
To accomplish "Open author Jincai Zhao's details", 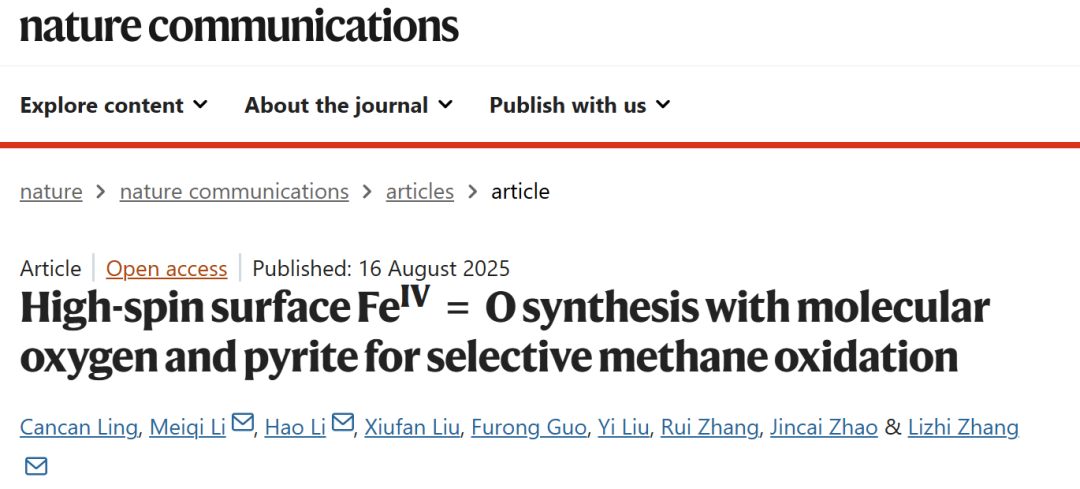I will (x=824, y=428).
